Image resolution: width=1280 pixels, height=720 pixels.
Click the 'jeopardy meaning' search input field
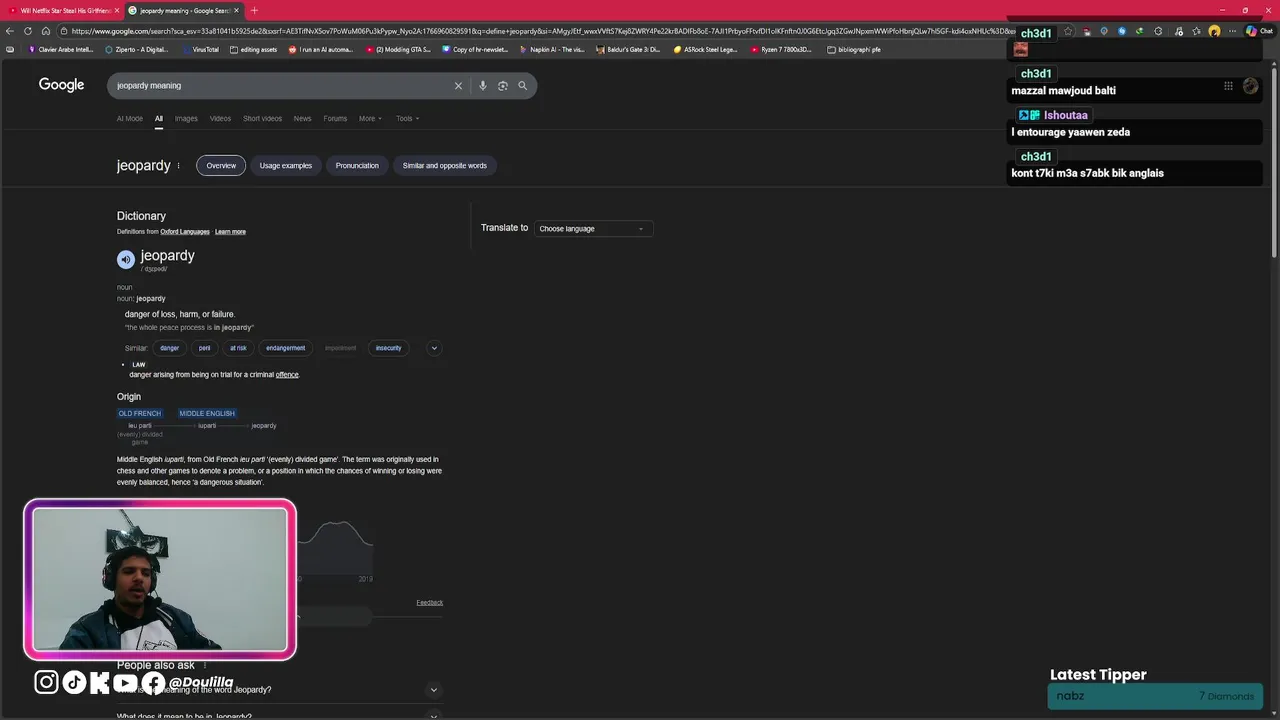280,86
